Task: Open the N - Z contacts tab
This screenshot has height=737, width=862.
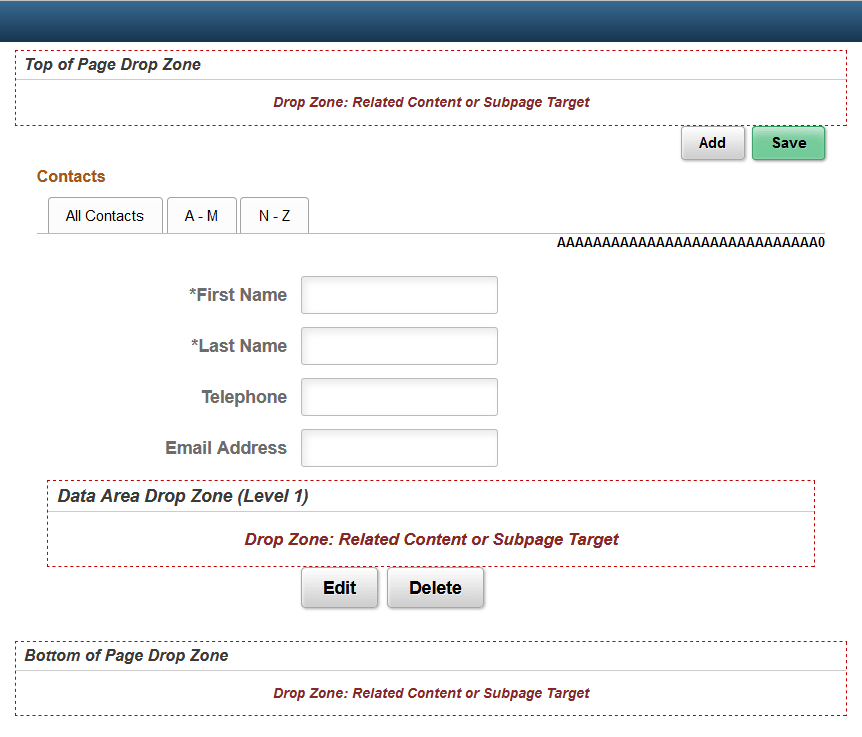Action: tap(274, 215)
